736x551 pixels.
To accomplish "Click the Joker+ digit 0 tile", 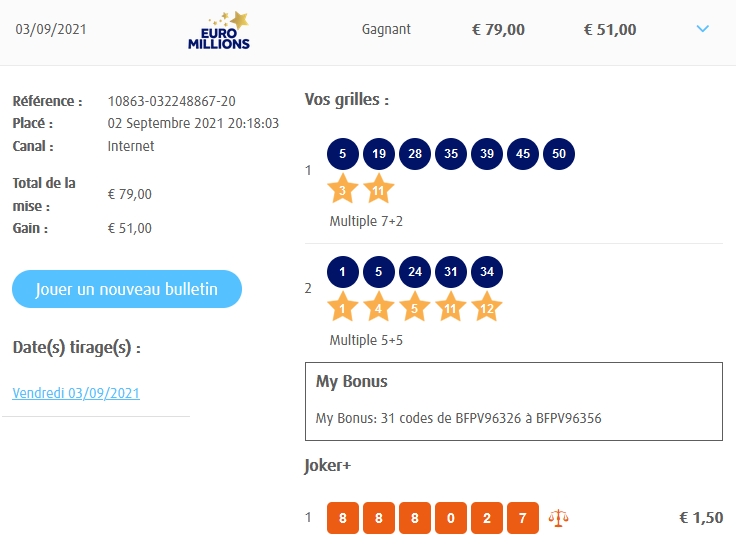I will 450,518.
